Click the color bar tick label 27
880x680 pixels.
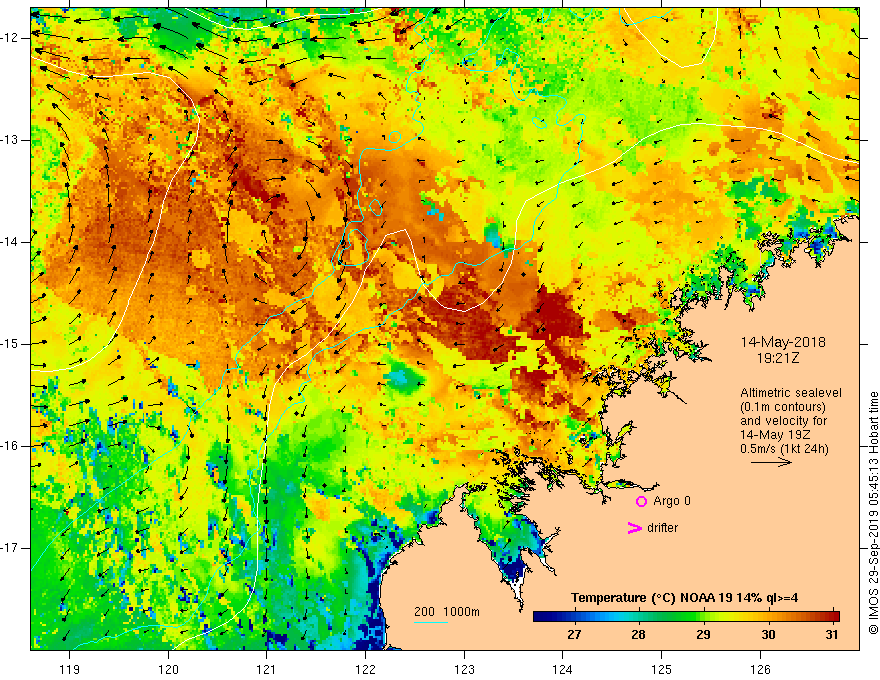tap(574, 635)
